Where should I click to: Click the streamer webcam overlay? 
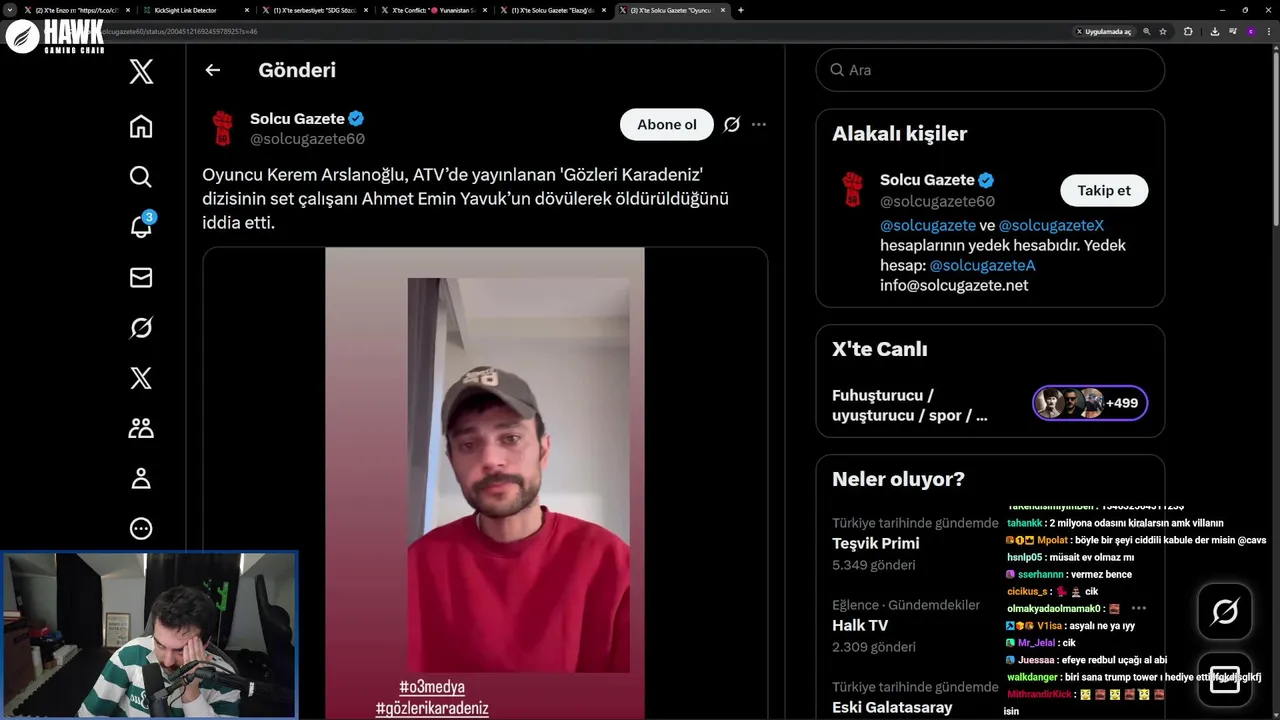tap(149, 635)
